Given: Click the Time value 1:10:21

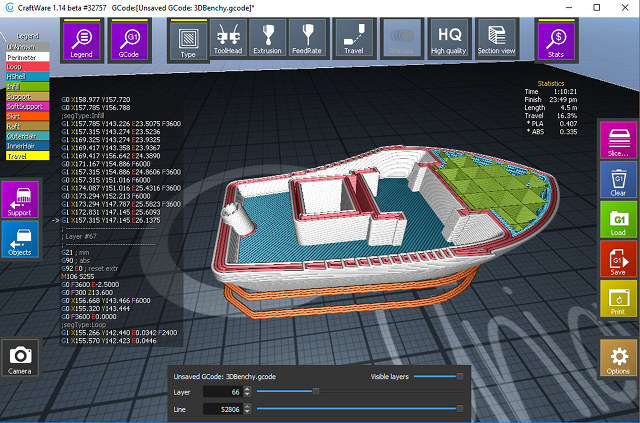Looking at the screenshot, I should pos(565,91).
